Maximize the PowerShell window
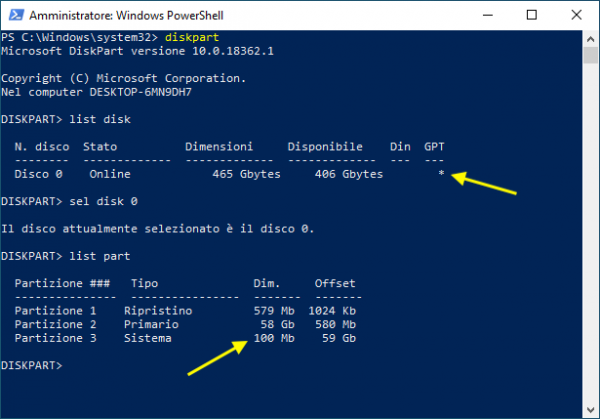Screen dimensions: 600x419 (x=532, y=14)
